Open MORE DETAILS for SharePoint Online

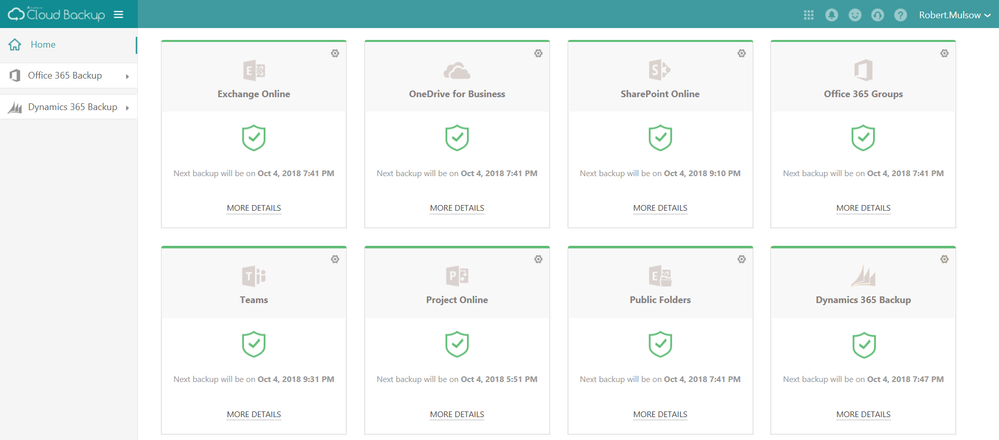[660, 208]
